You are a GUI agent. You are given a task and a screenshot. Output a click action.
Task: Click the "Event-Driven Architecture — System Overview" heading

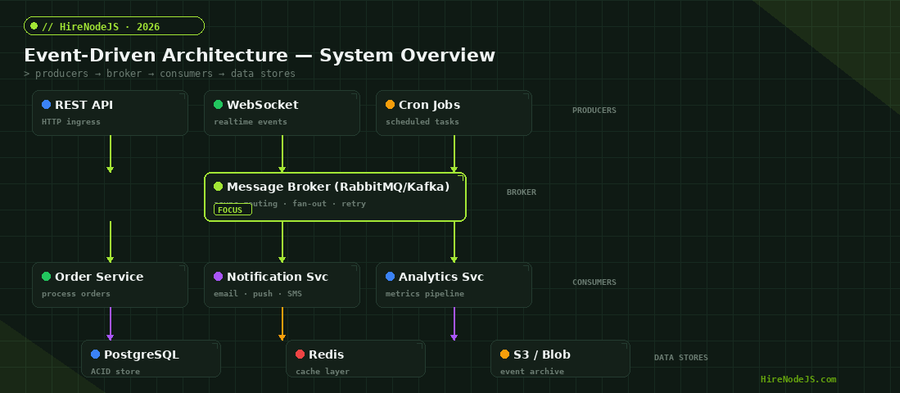[x=259, y=56]
